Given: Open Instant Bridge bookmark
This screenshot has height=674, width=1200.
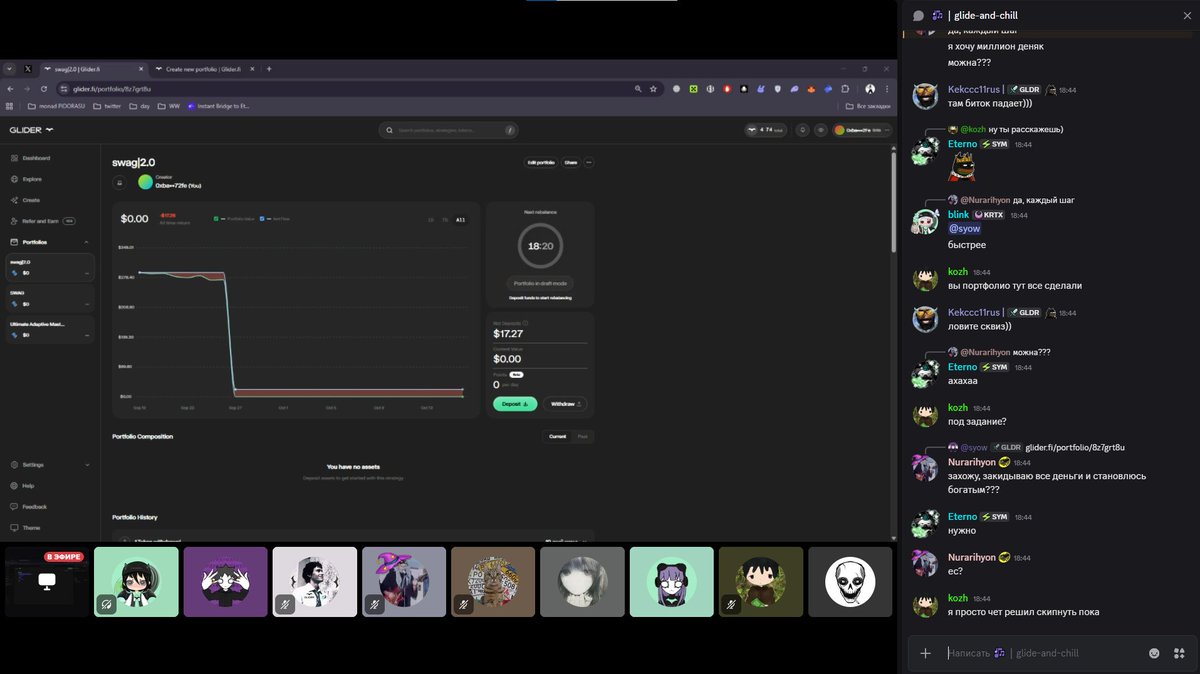Looking at the screenshot, I should (218, 105).
